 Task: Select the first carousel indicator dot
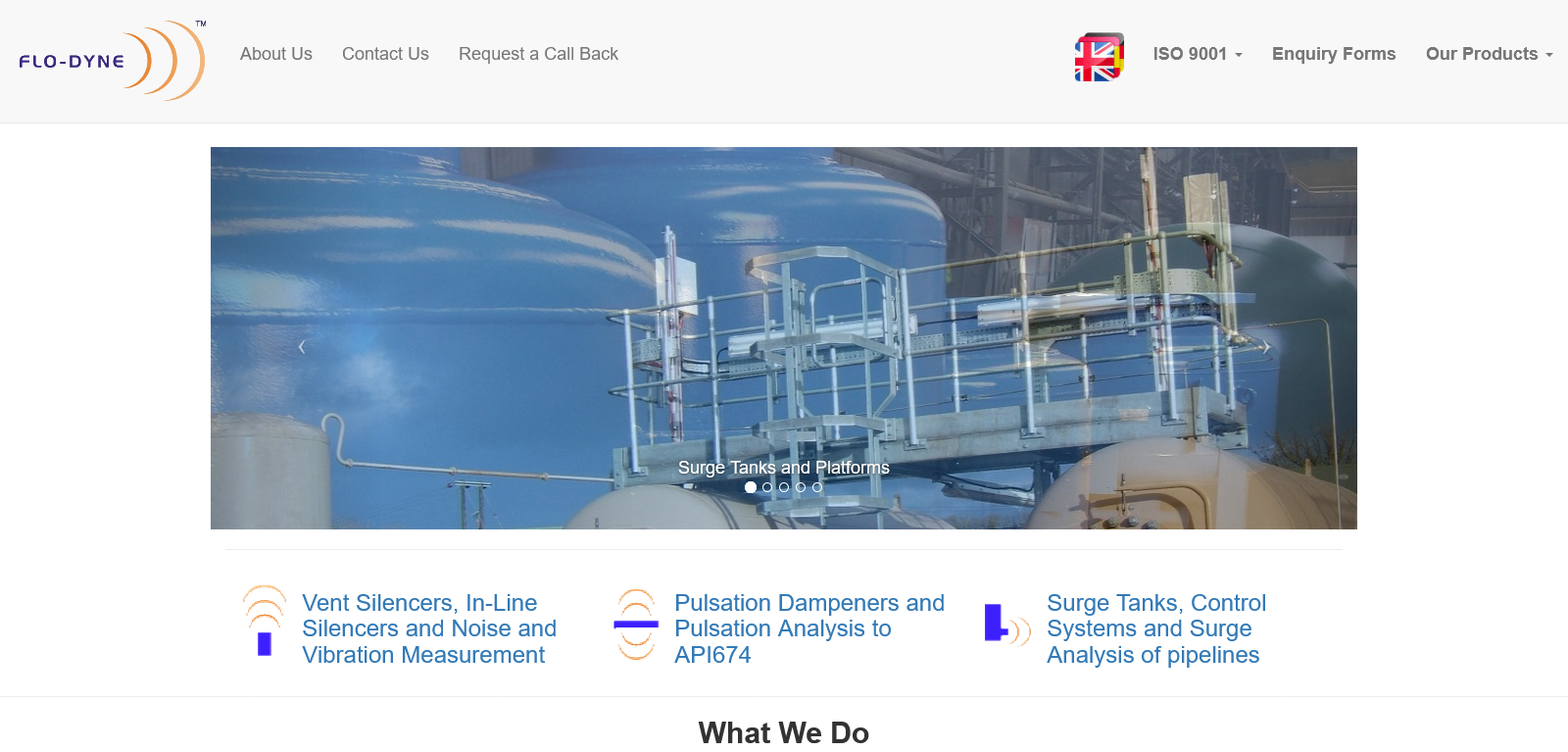[751, 487]
